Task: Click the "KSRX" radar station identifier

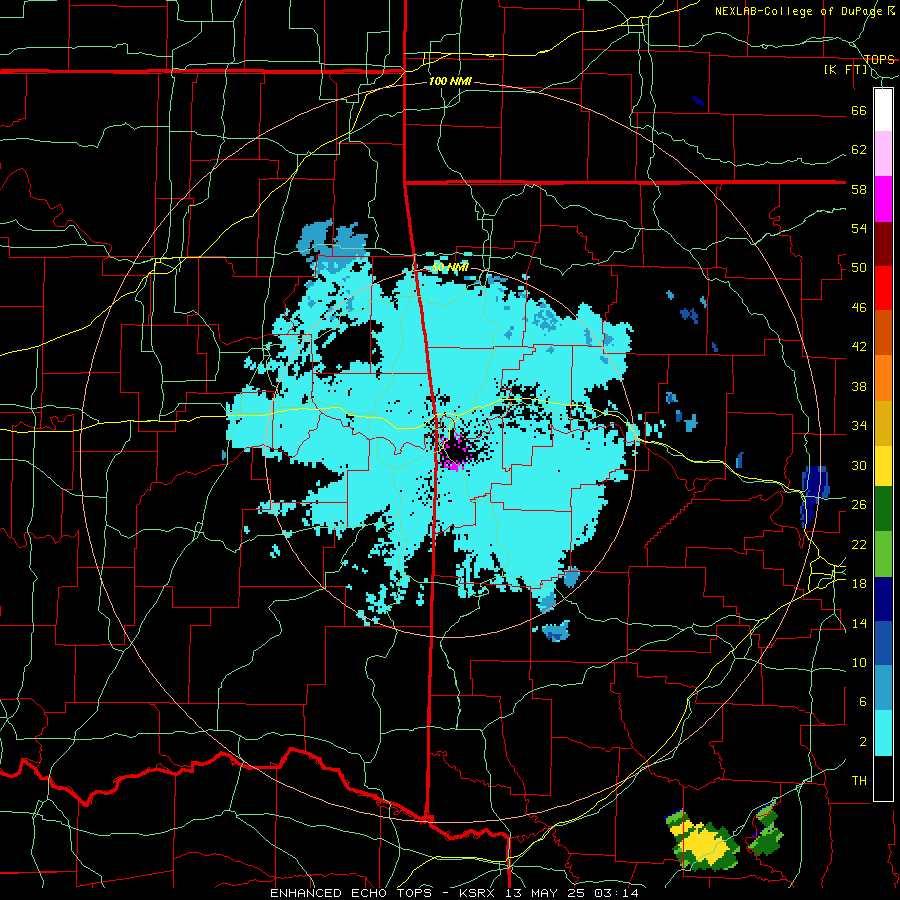Action: pyautogui.click(x=476, y=893)
